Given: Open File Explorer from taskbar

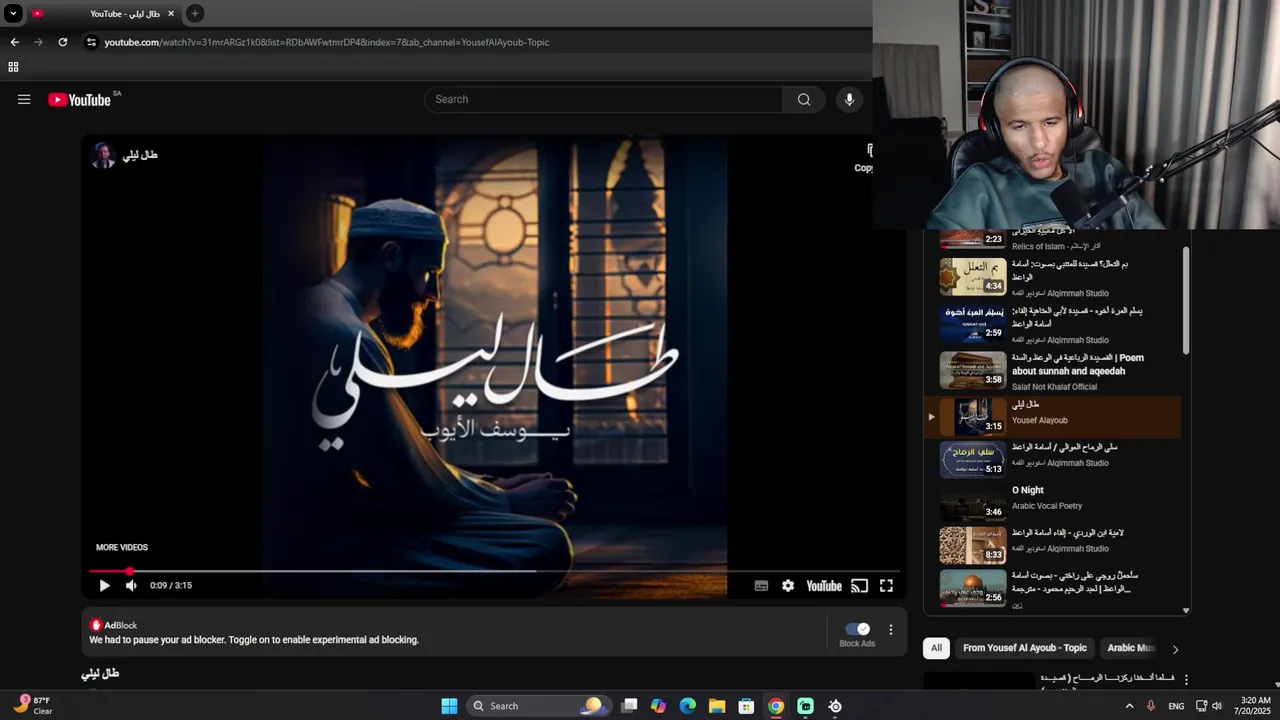Looking at the screenshot, I should pos(717,706).
